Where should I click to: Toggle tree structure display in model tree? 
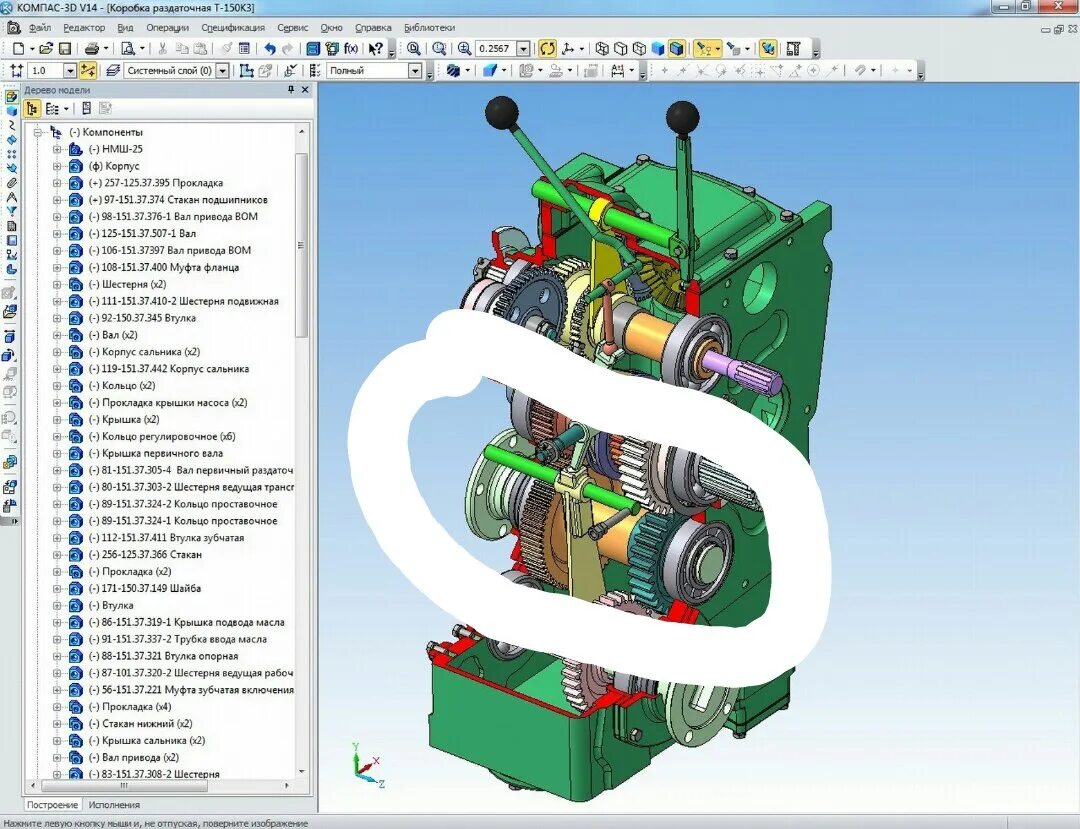32,109
